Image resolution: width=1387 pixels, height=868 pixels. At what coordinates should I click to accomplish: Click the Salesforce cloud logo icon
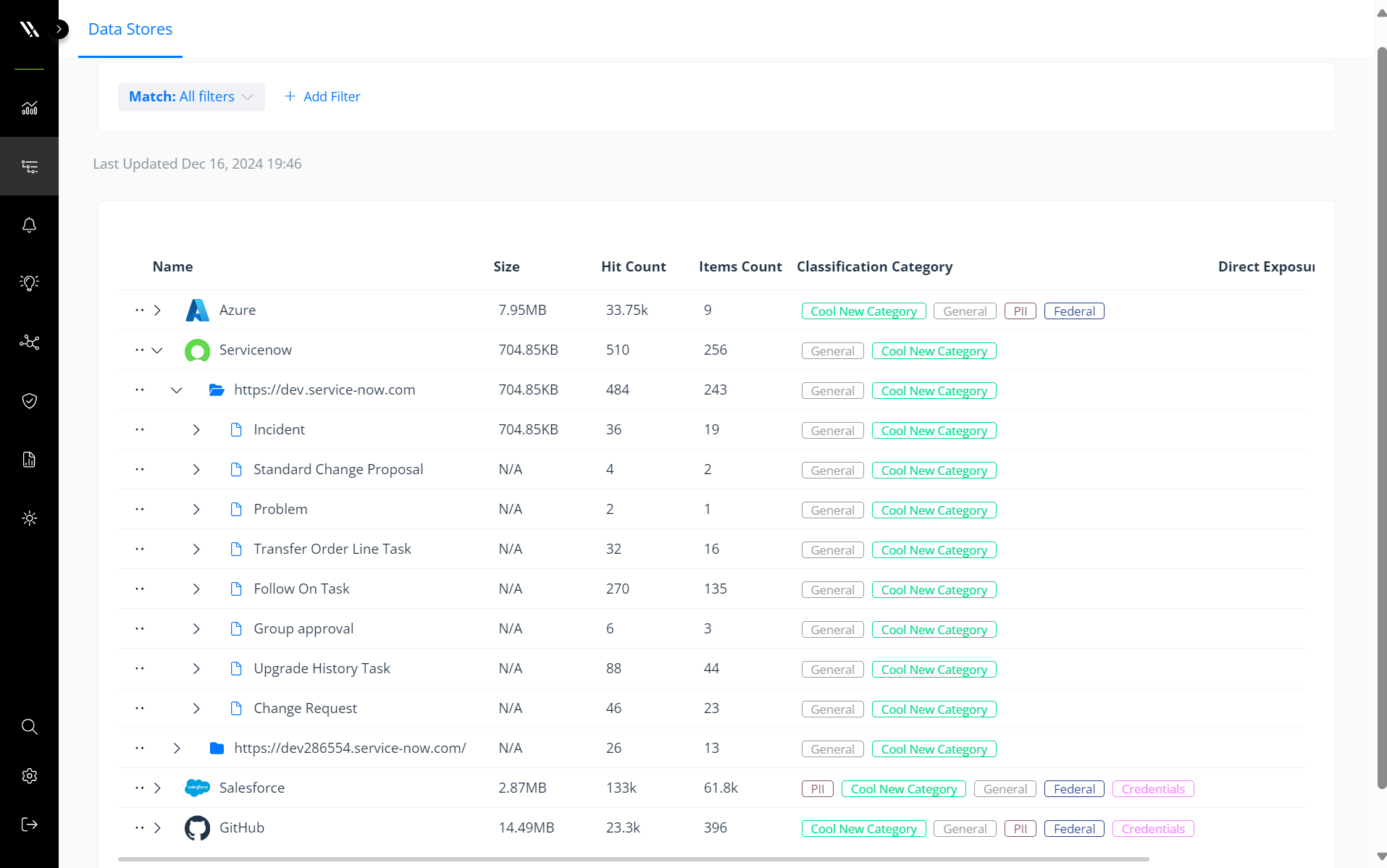tap(197, 788)
